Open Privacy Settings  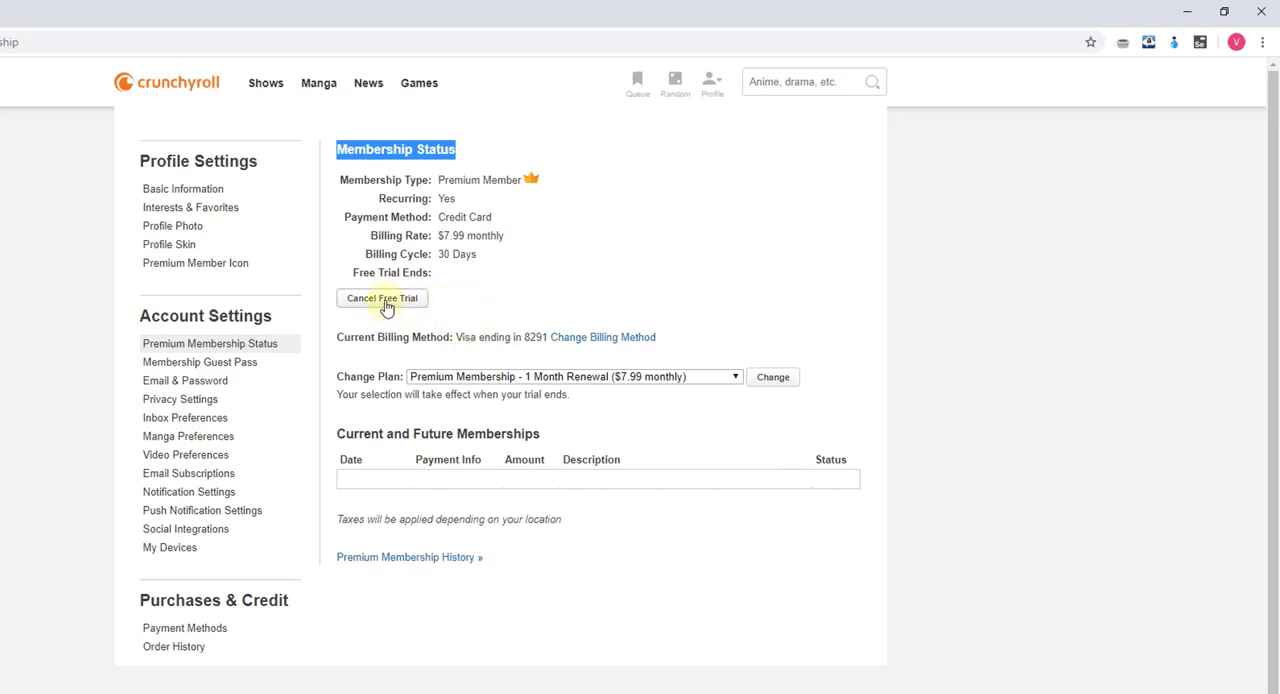pyautogui.click(x=180, y=399)
